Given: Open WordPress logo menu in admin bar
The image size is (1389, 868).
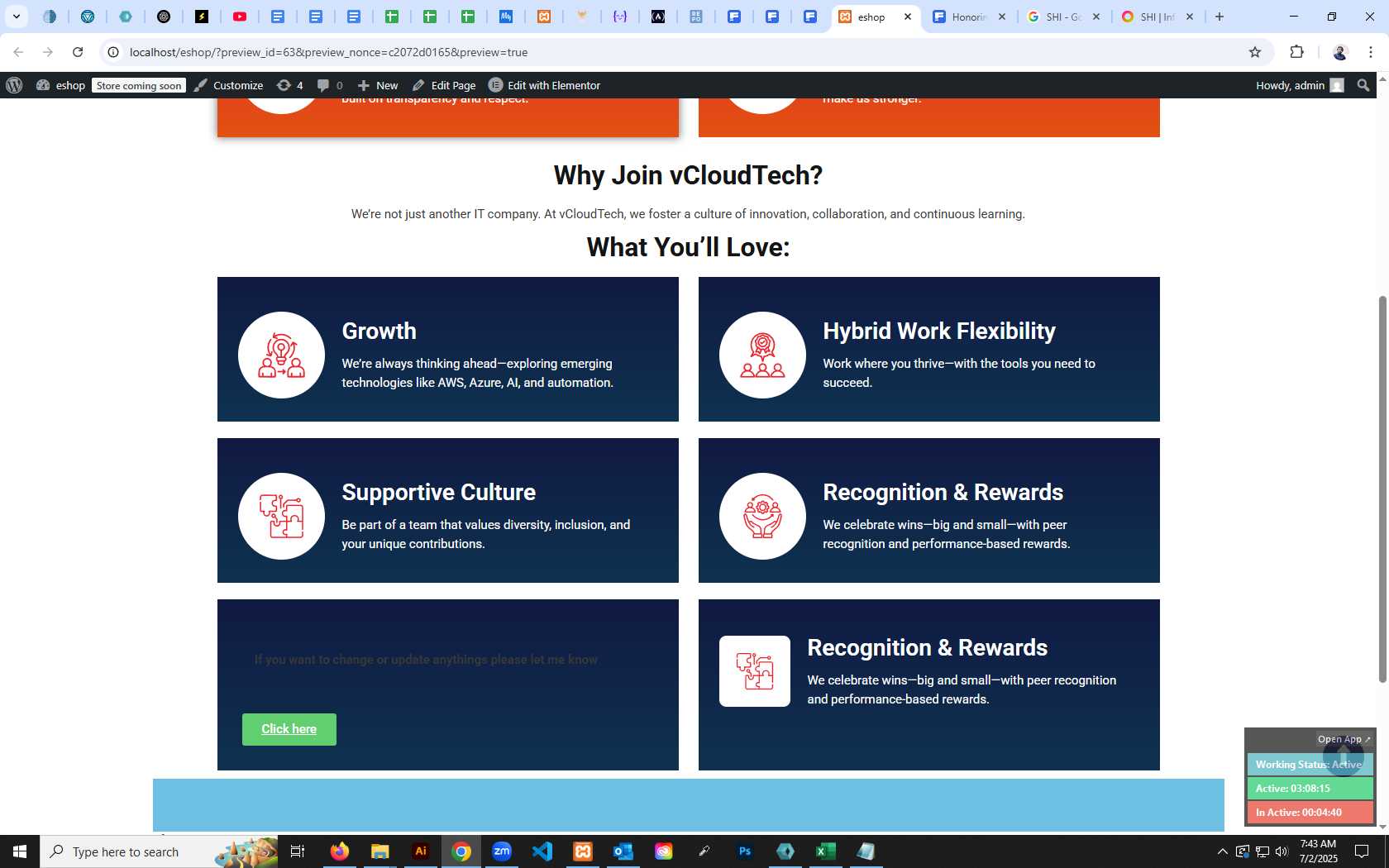Looking at the screenshot, I should [14, 85].
